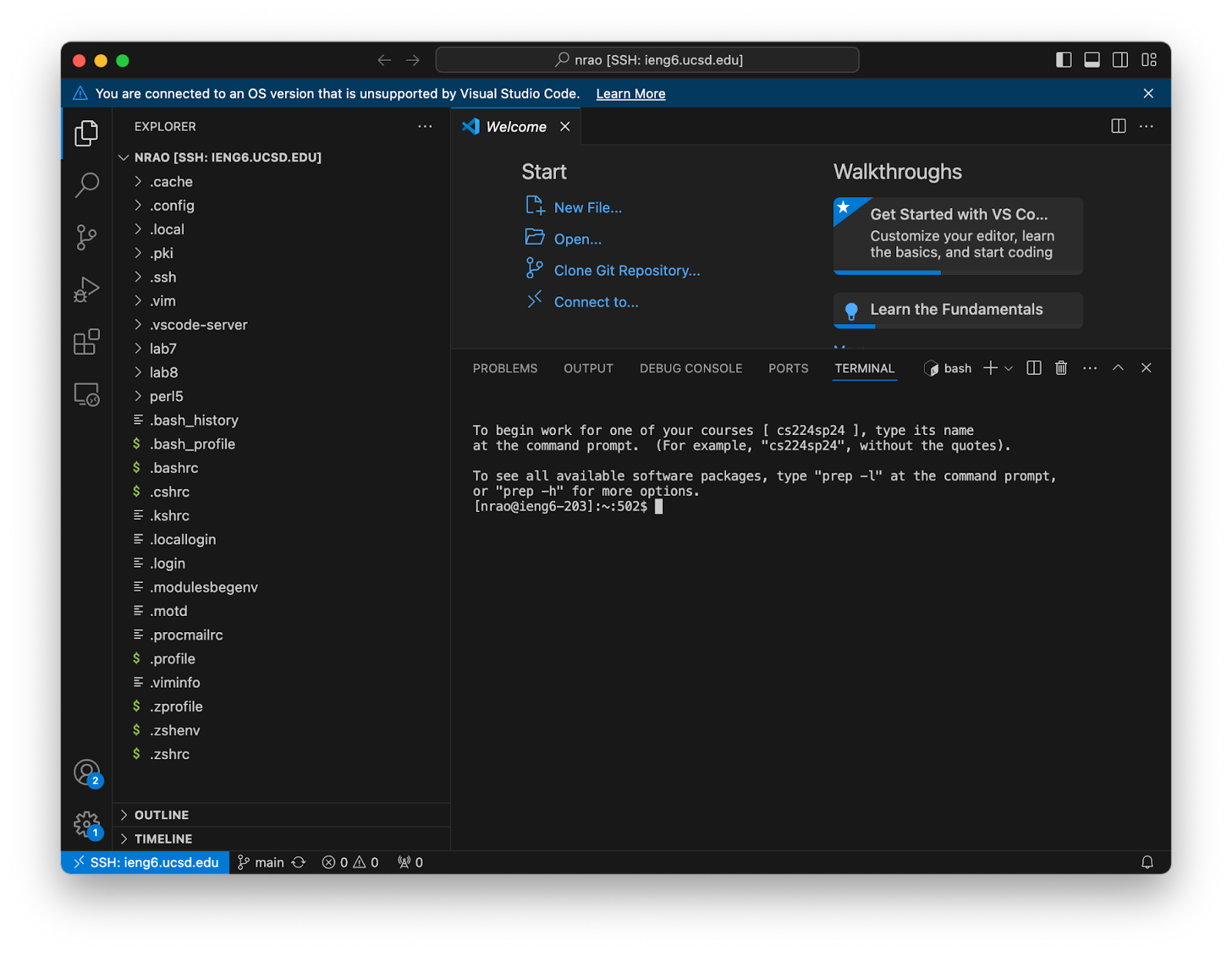1232x954 pixels.
Task: Expand the TIMELINE section
Action: tap(281, 839)
